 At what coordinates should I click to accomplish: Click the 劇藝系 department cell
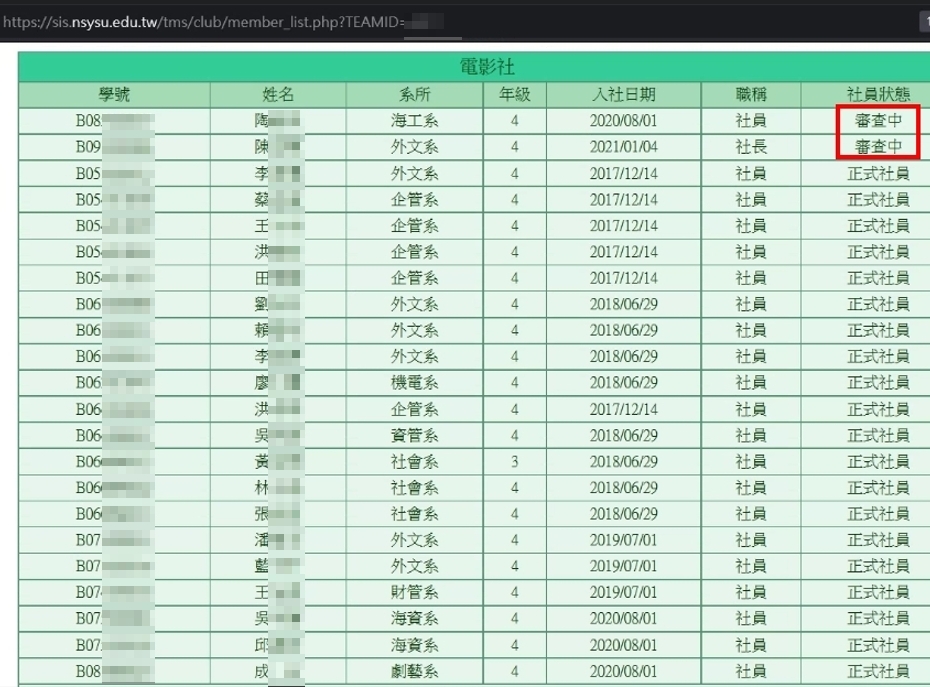[414, 671]
